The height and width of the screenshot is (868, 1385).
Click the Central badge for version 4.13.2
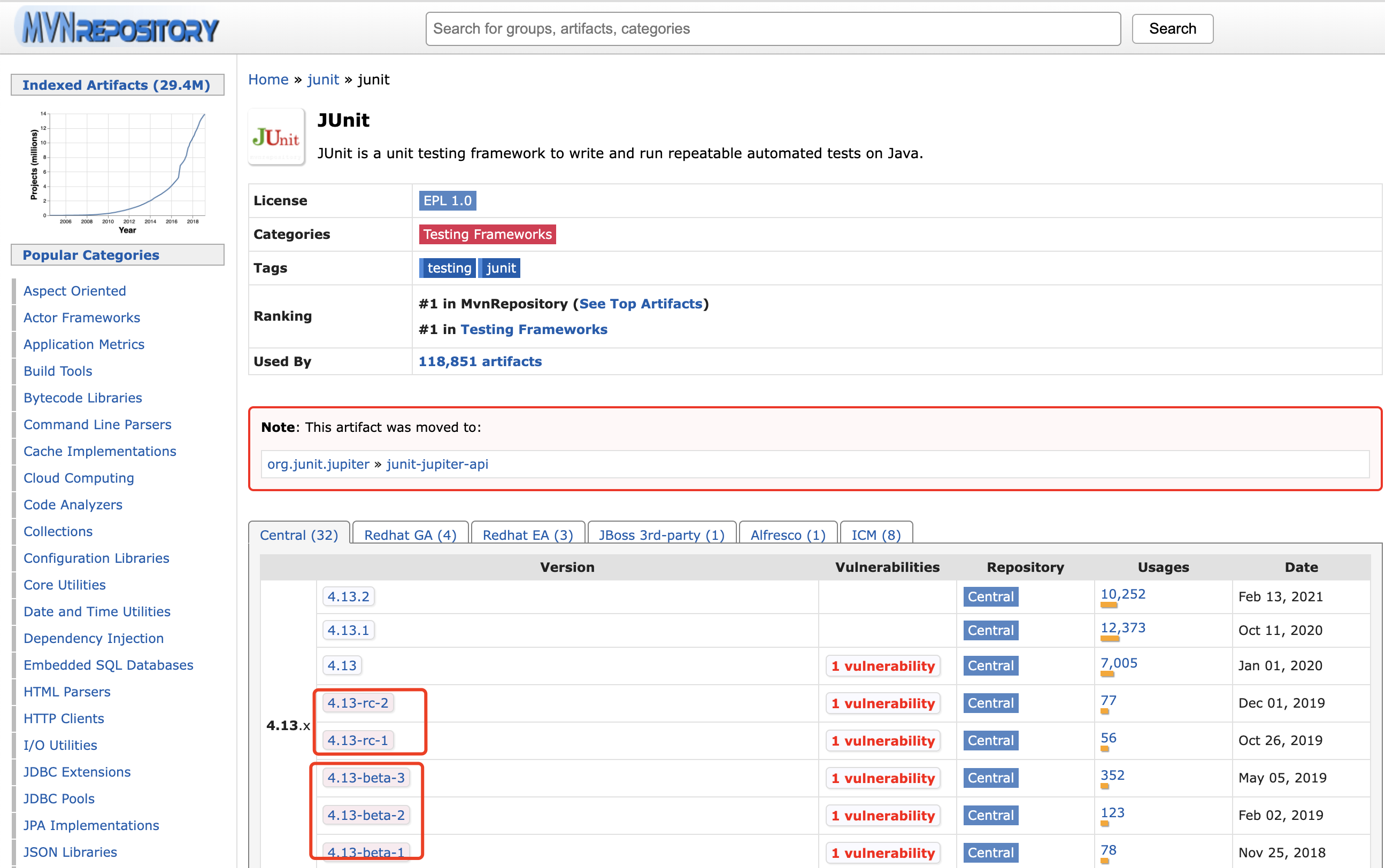tap(990, 596)
